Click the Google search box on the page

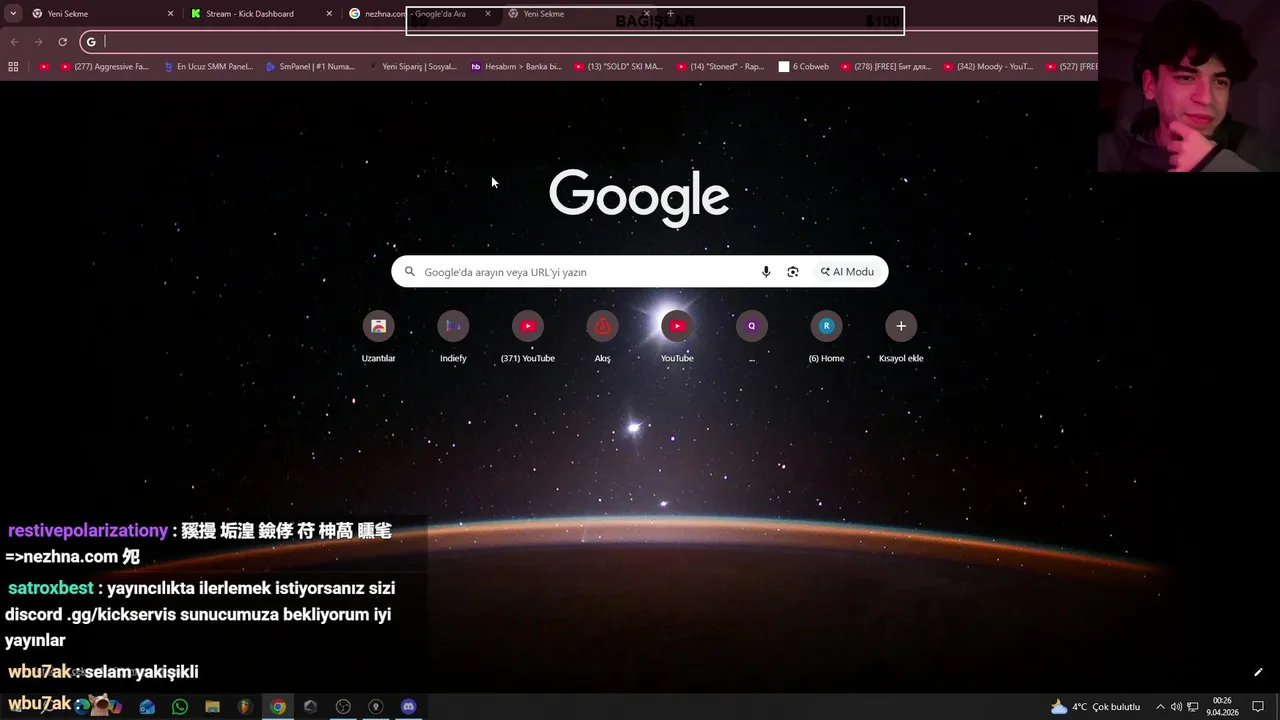tap(640, 272)
